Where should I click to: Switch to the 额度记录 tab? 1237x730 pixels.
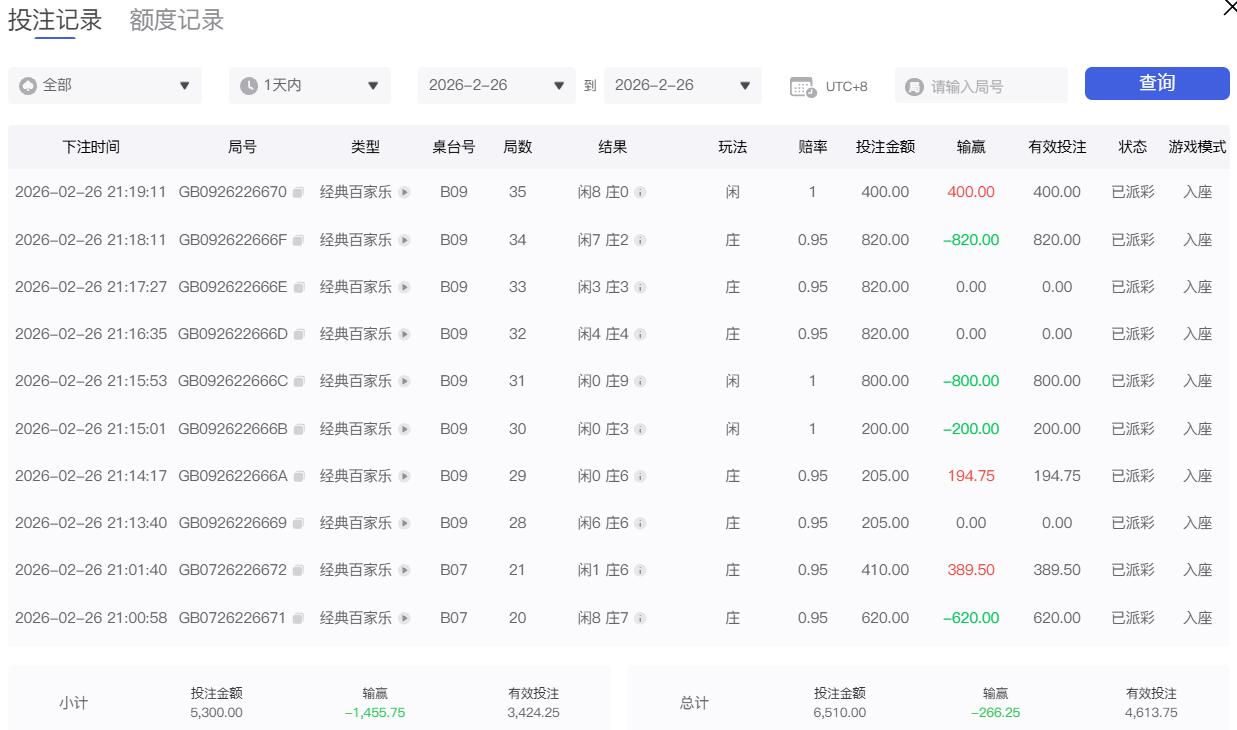(x=176, y=20)
